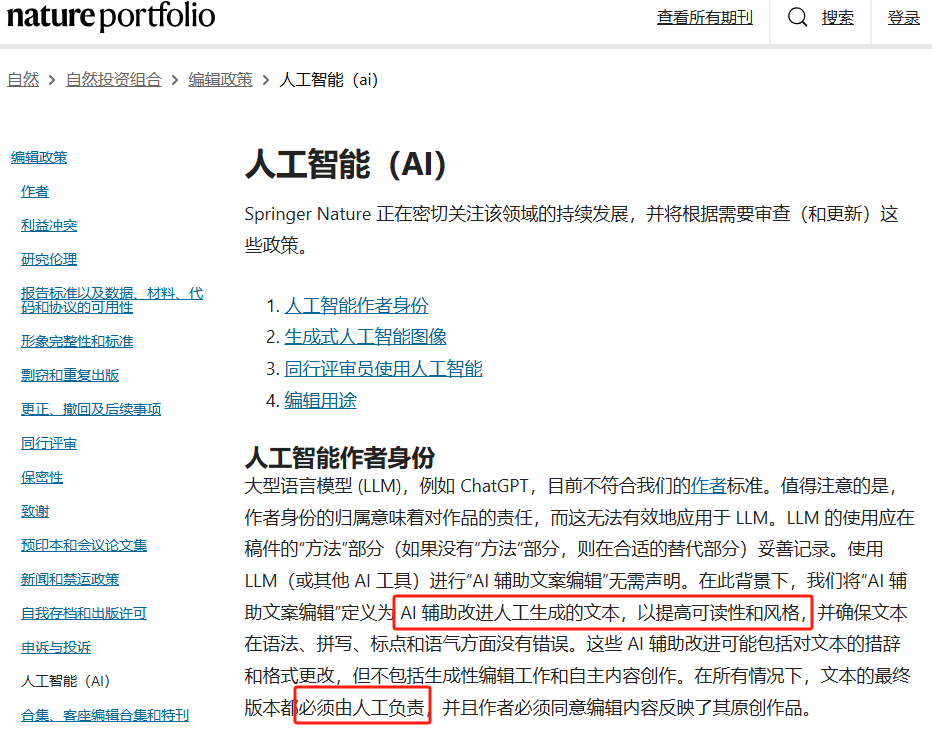This screenshot has width=932, height=732.
Task: Open 同行评审员使用人工智能 anchor link
Action: tap(383, 369)
